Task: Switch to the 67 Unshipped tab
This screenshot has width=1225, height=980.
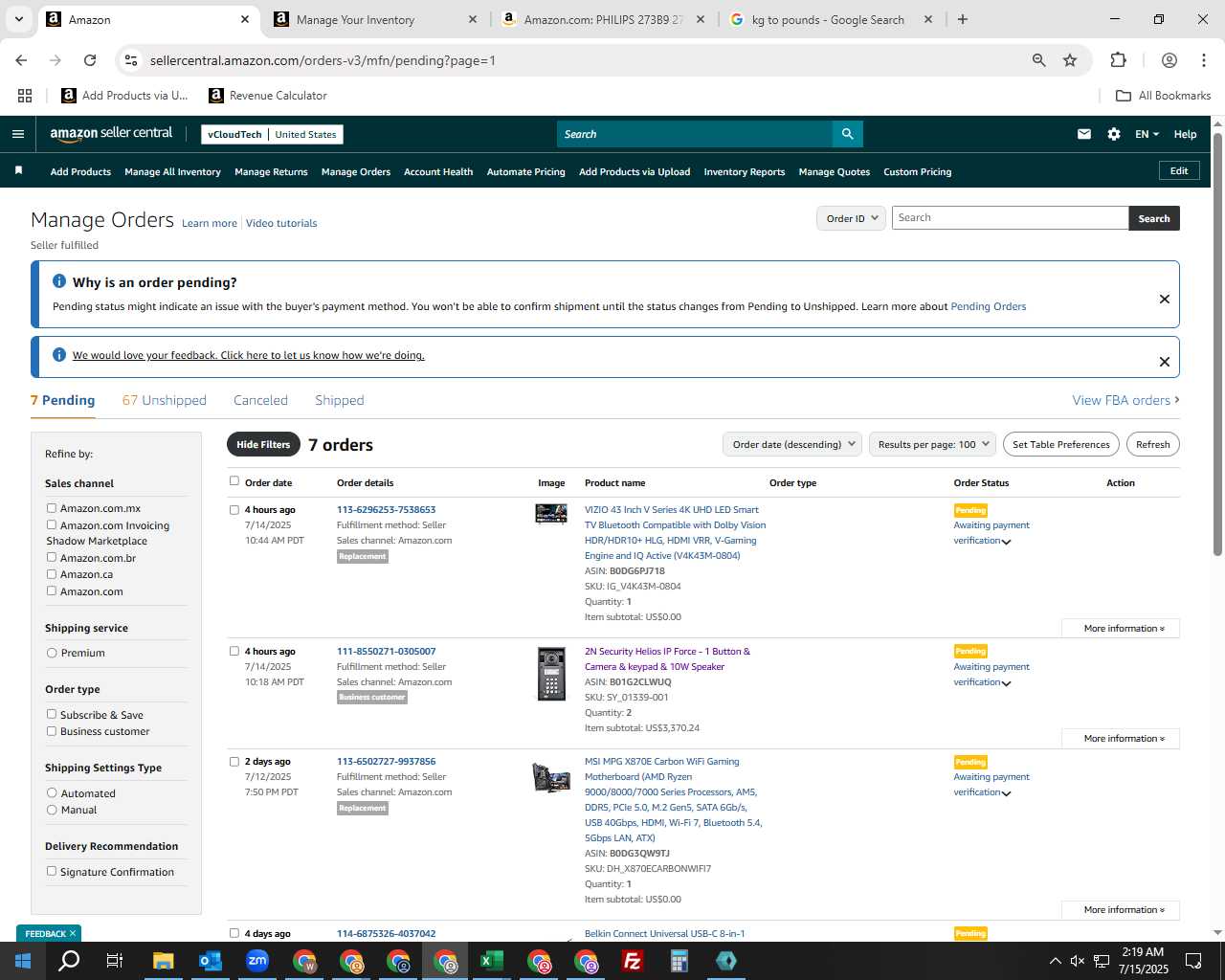Action: (x=164, y=400)
